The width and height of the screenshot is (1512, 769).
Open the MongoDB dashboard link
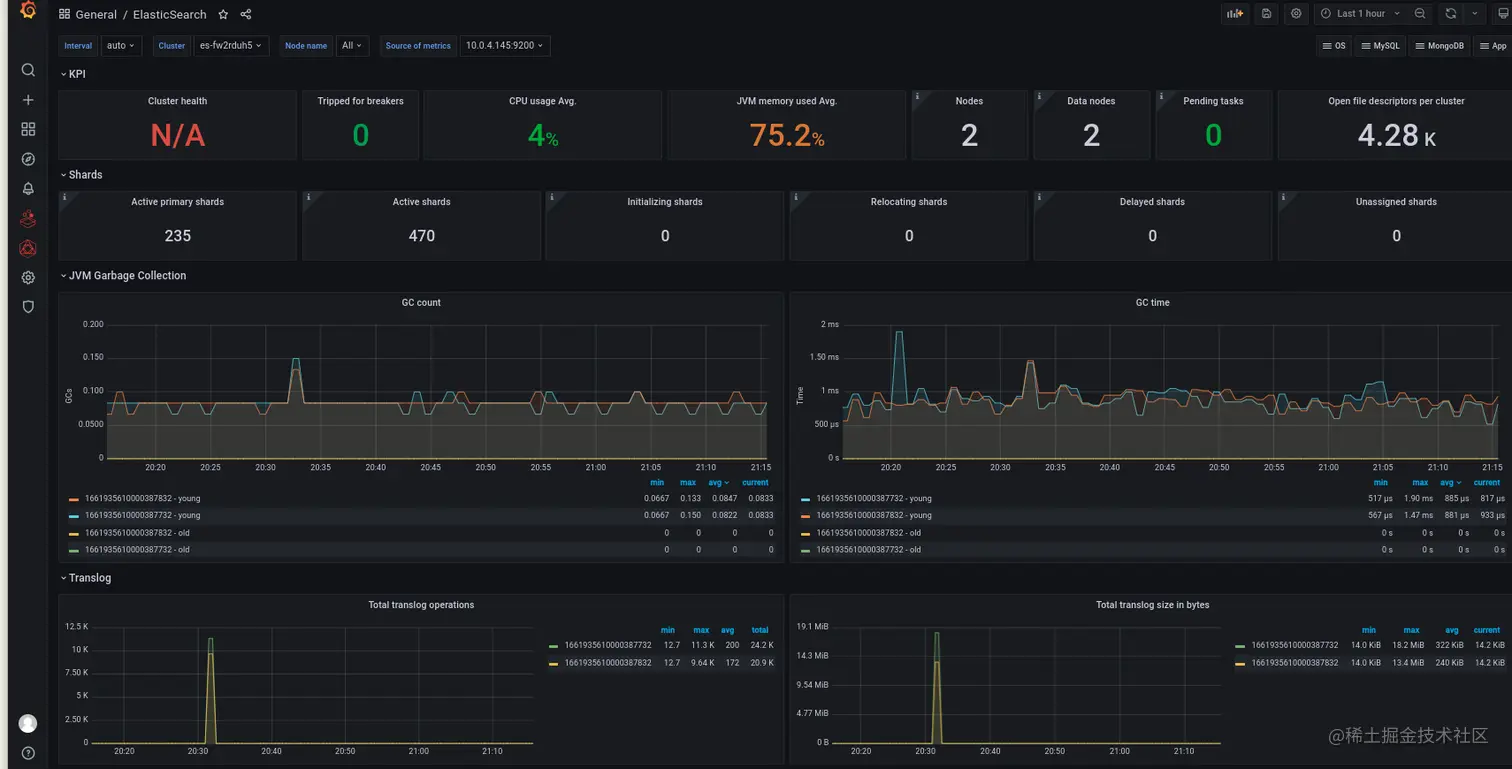[x=1439, y=46]
